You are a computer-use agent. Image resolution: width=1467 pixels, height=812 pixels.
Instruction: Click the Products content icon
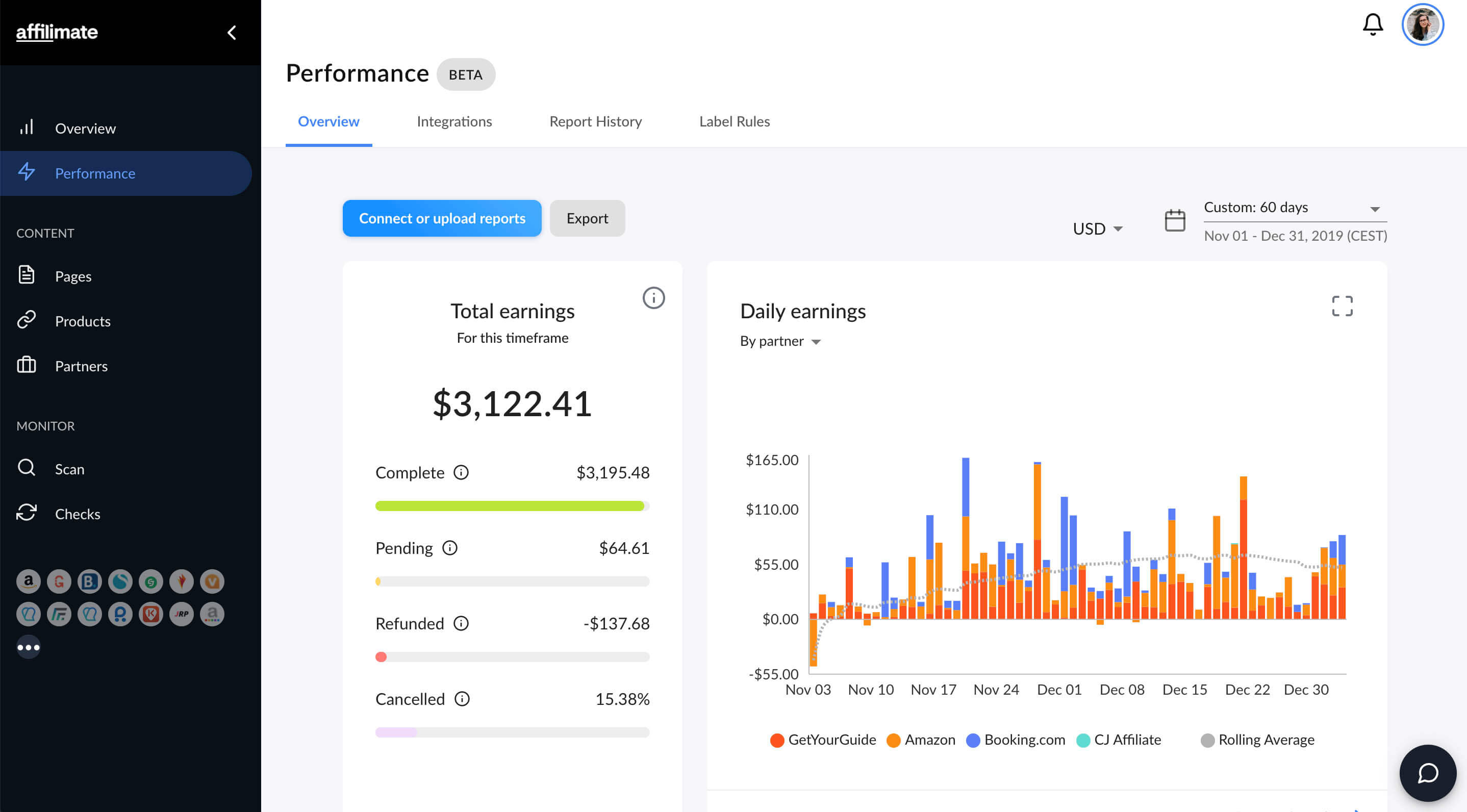(27, 320)
